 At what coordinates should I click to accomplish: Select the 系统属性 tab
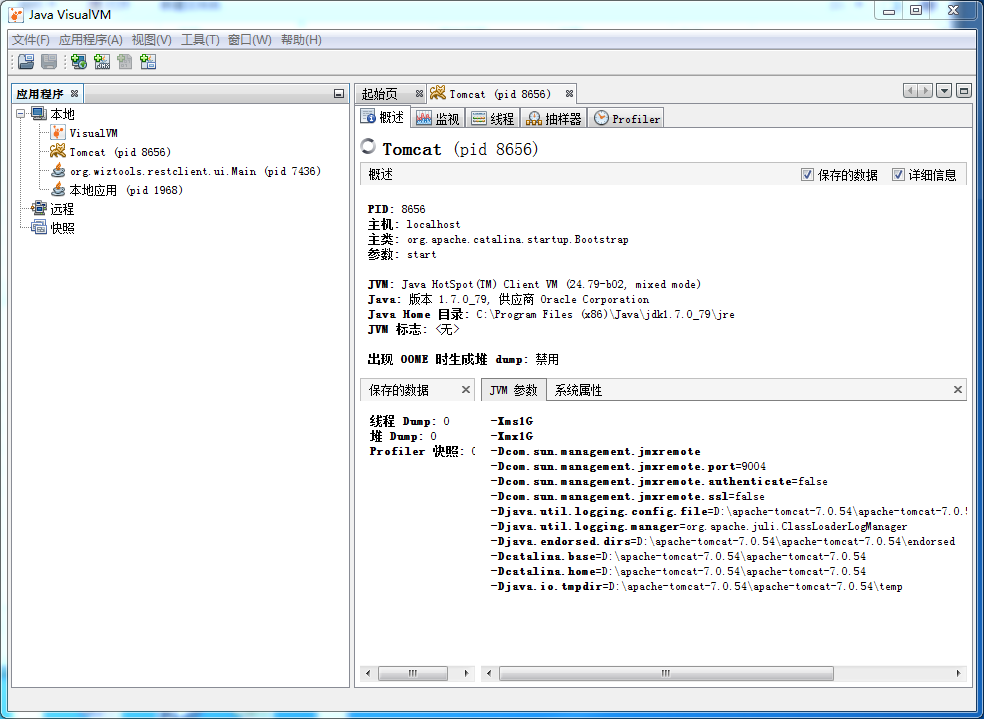coord(578,390)
